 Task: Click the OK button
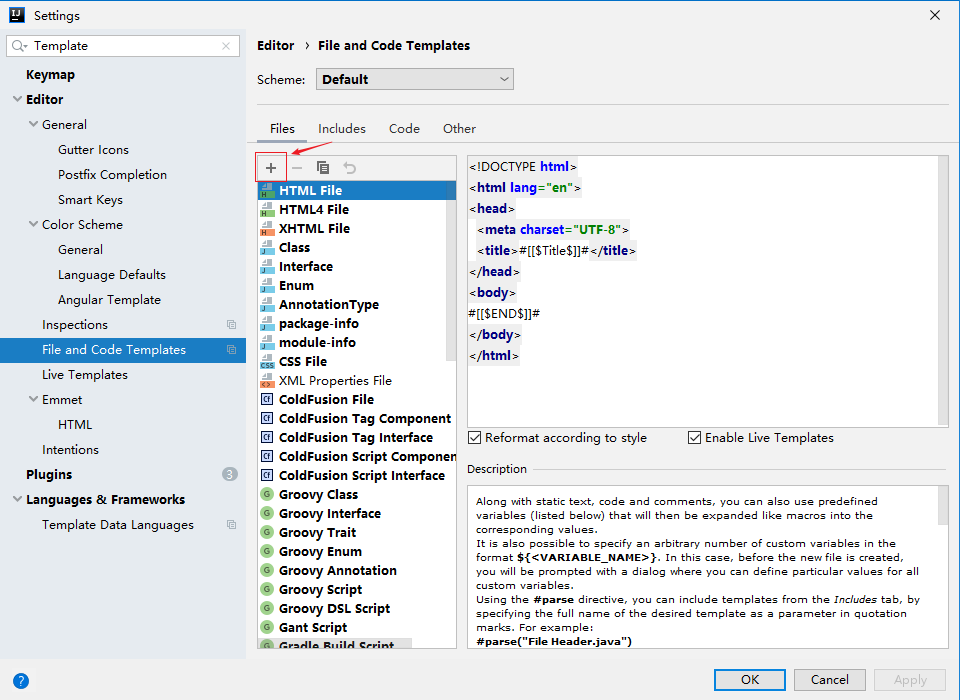coord(749,679)
